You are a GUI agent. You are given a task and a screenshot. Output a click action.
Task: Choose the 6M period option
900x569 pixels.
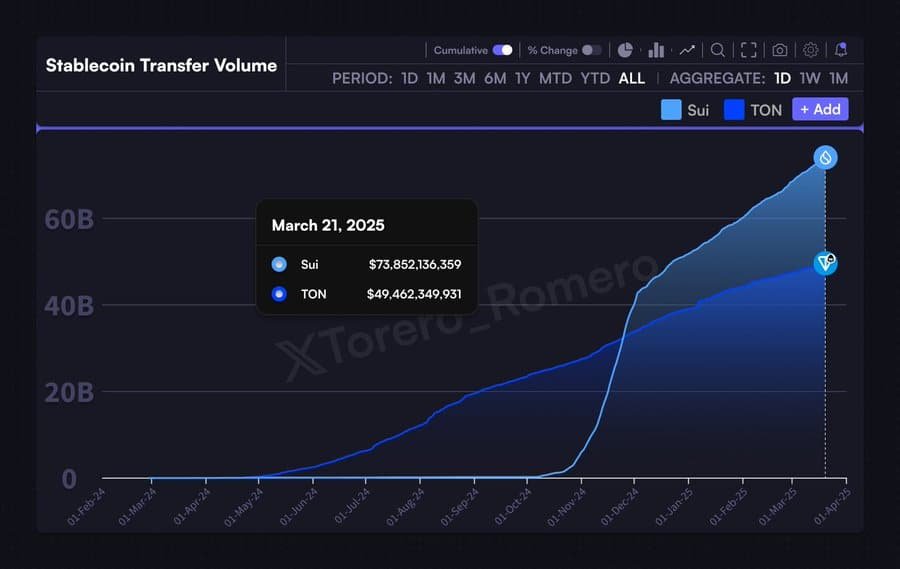495,78
